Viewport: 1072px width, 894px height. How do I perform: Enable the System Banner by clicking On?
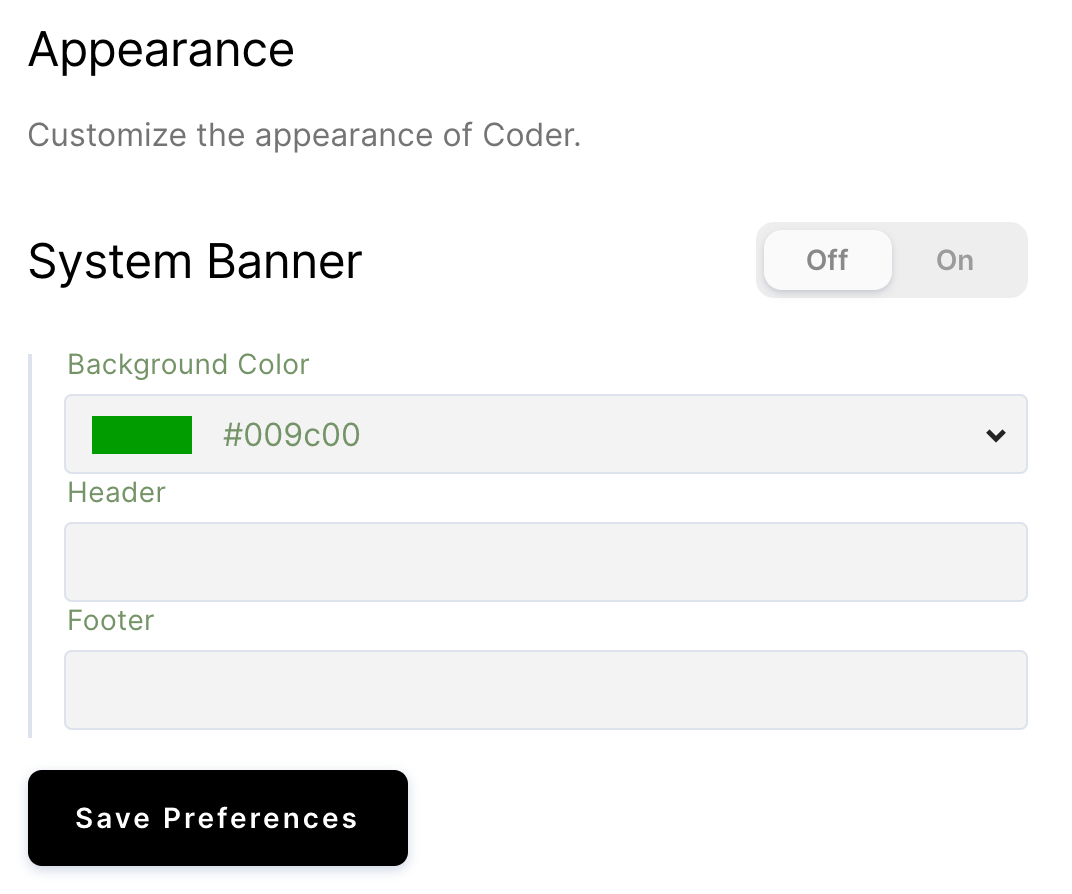coord(954,260)
